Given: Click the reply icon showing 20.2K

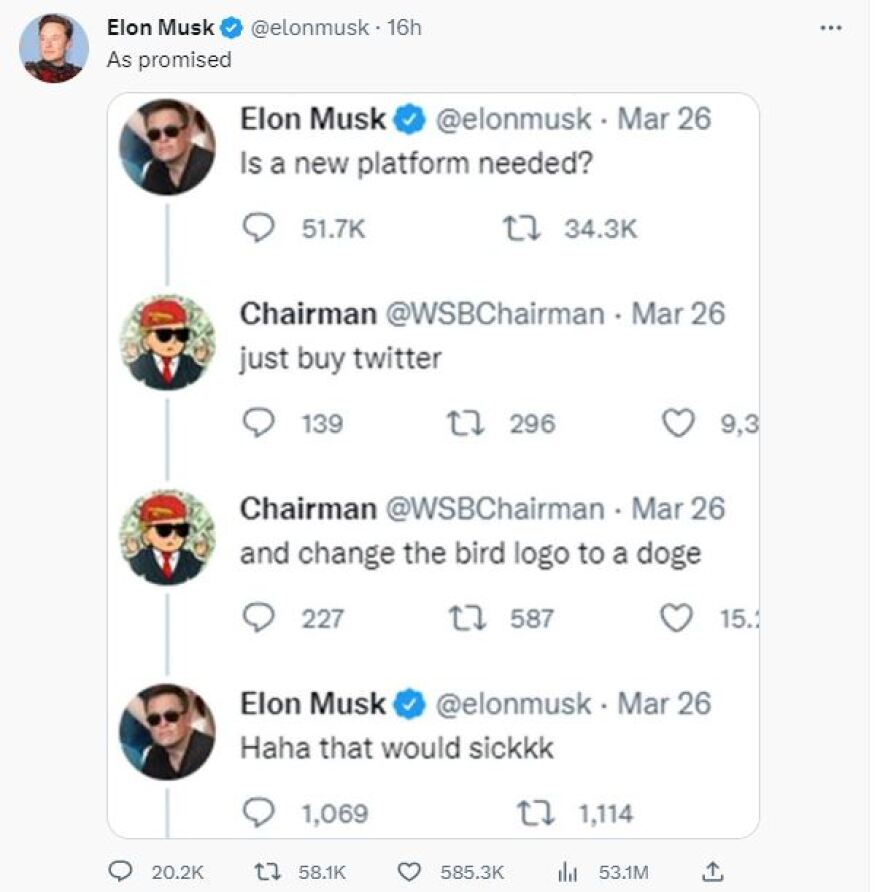Looking at the screenshot, I should coord(120,872).
